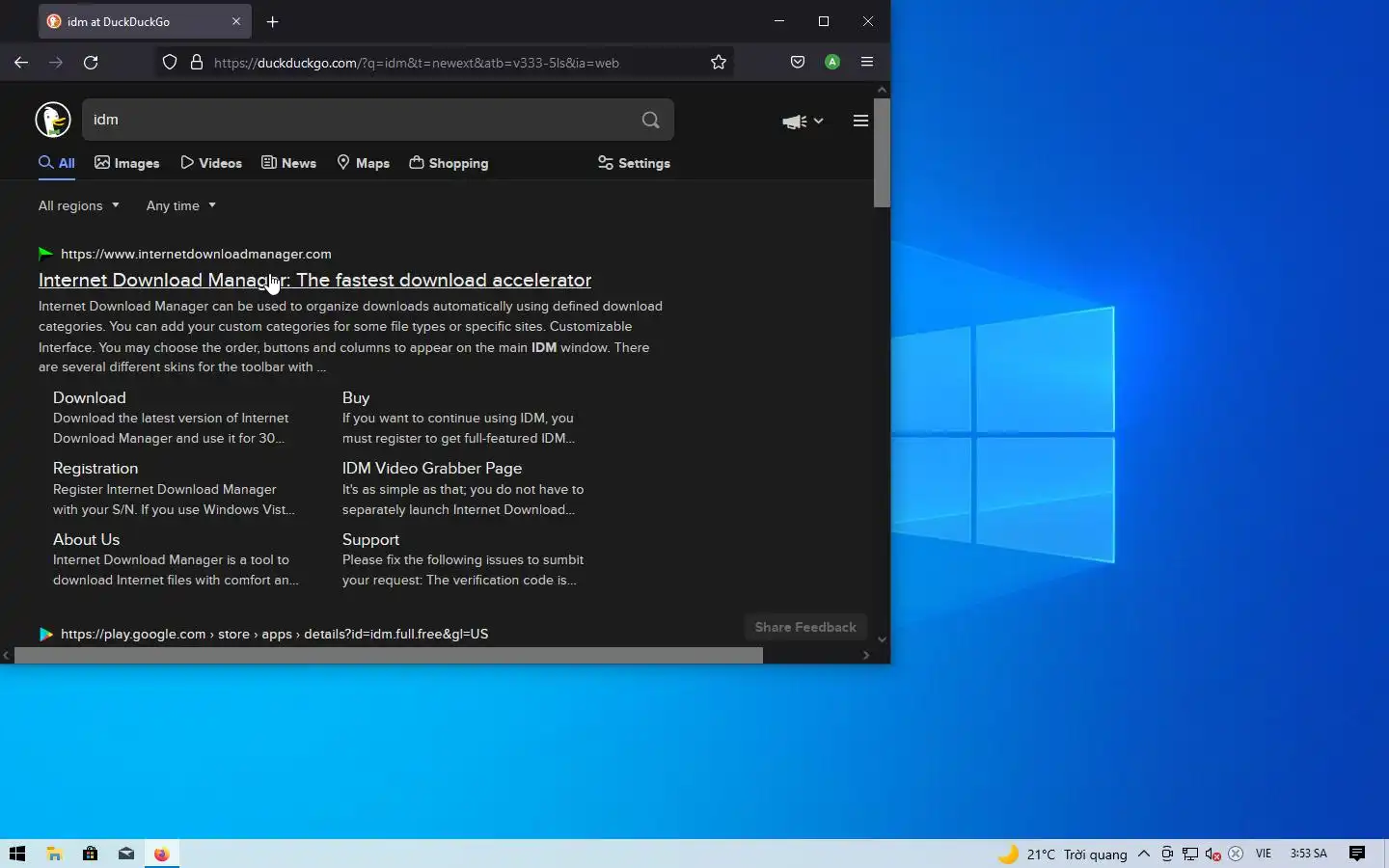Open the About Us sitelink
1389x868 pixels.
87,539
